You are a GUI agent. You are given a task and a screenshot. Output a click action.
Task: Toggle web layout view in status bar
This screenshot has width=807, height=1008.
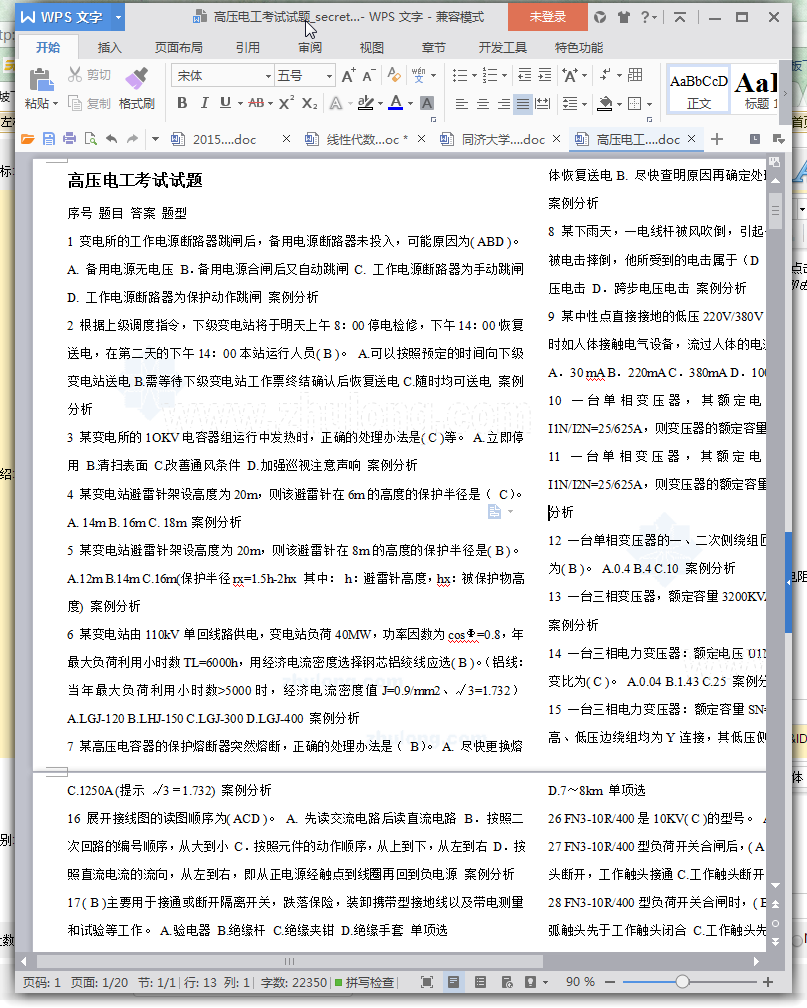506,982
